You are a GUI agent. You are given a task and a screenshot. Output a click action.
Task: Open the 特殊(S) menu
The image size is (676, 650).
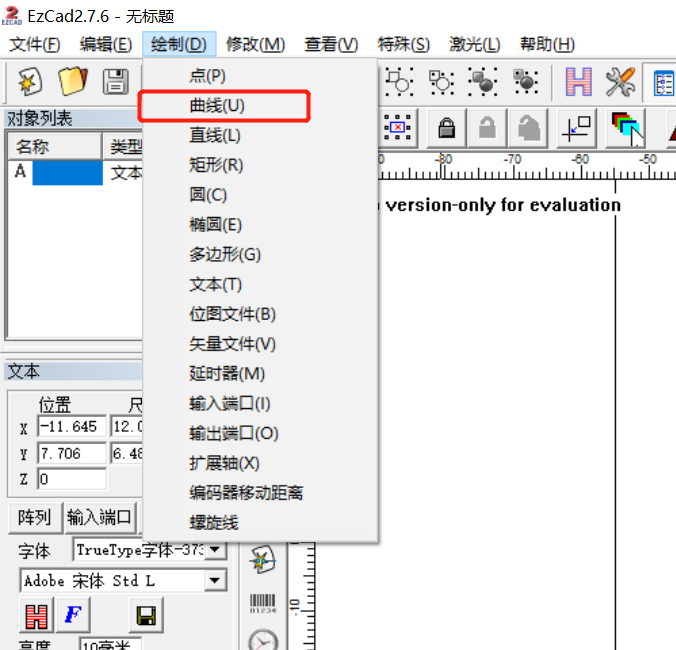click(404, 44)
